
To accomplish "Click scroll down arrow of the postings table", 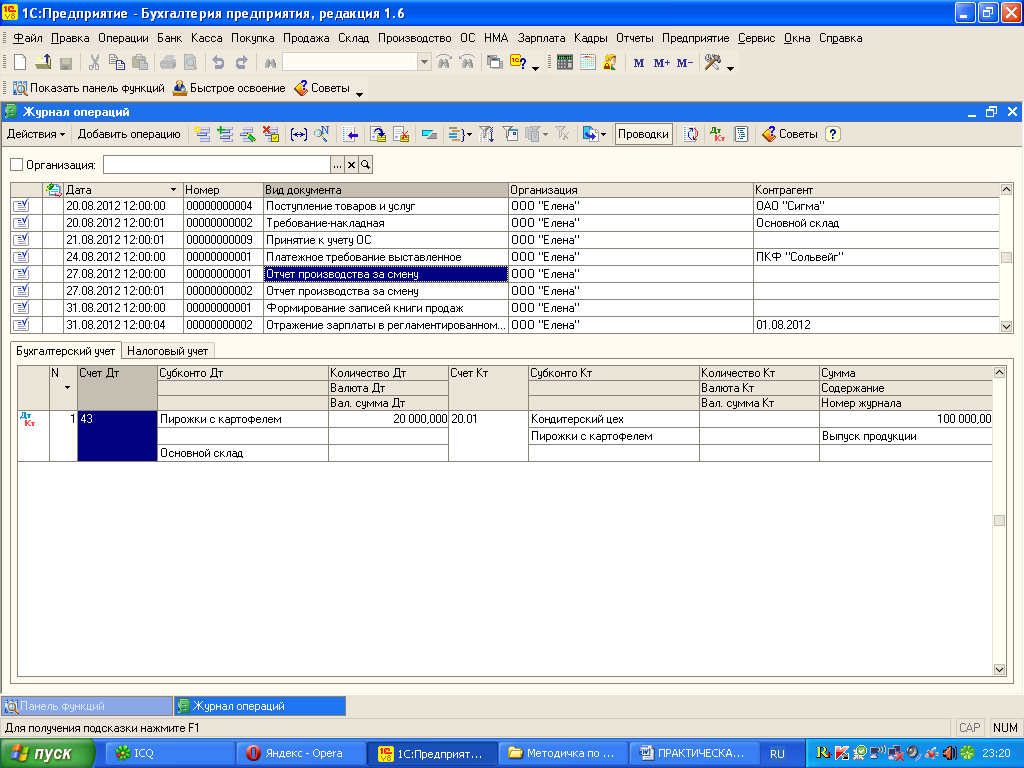I will tap(999, 669).
